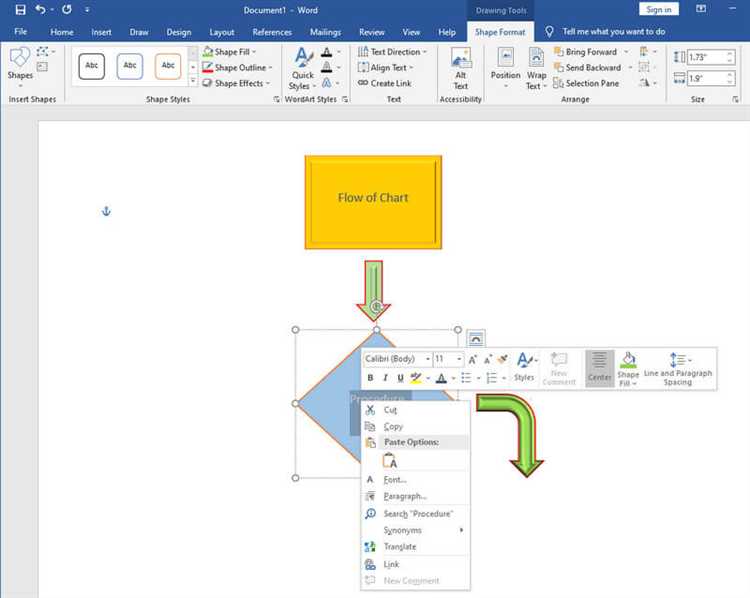Screen dimensions: 750x598
Task: Redo the last action
Action: coord(66,10)
